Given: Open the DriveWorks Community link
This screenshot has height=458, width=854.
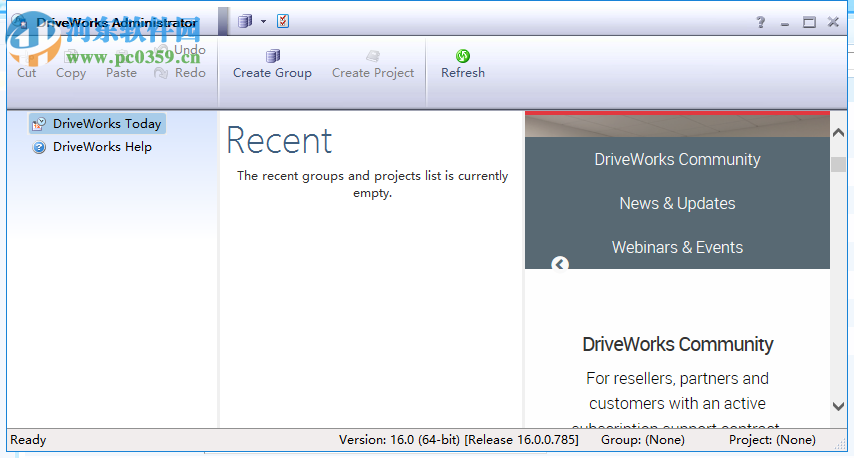Looking at the screenshot, I should click(x=677, y=159).
